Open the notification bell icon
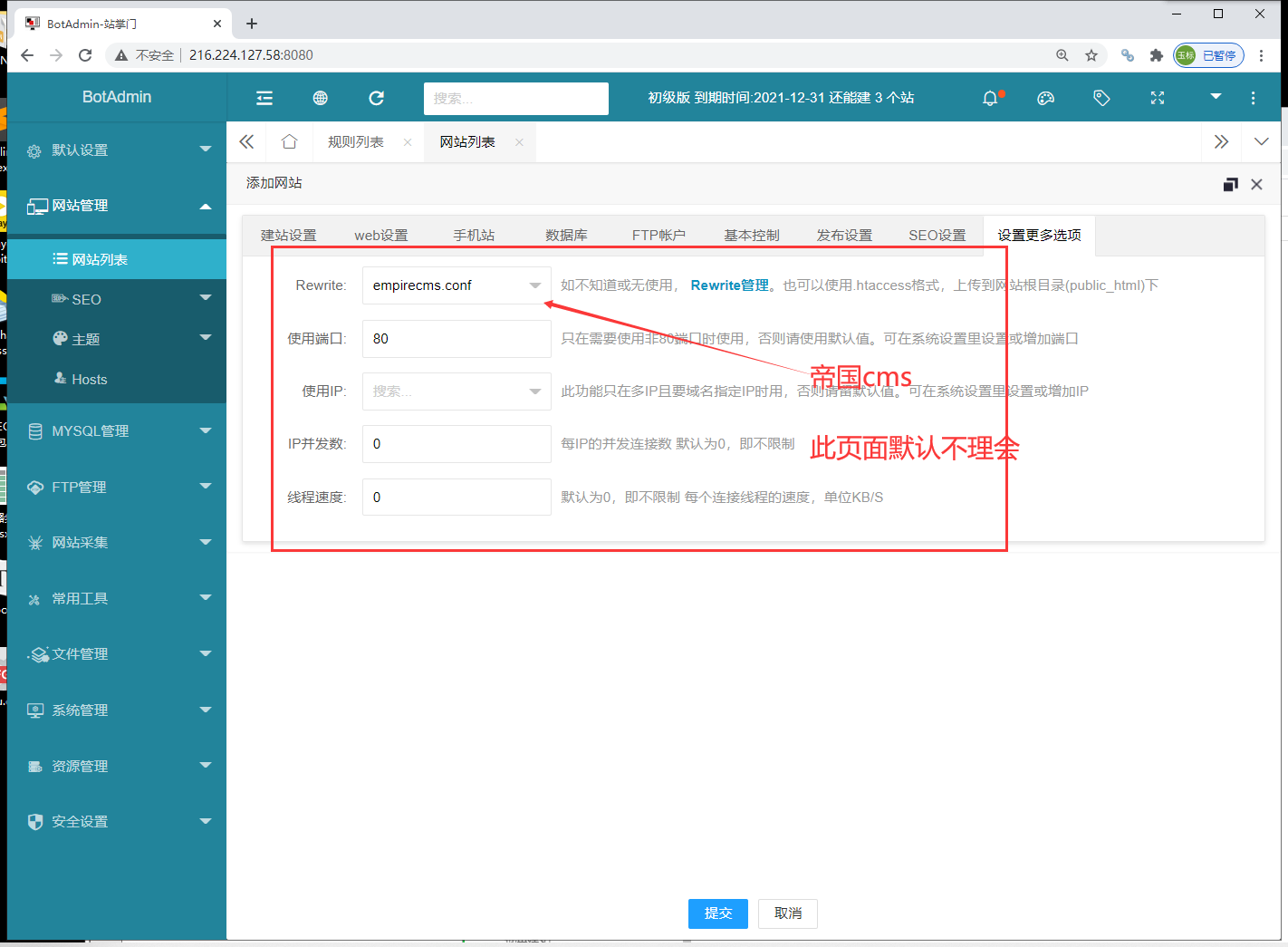The width and height of the screenshot is (1288, 947). (x=991, y=98)
